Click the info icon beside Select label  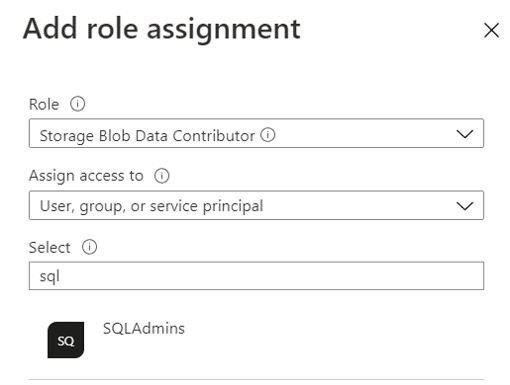point(89,247)
